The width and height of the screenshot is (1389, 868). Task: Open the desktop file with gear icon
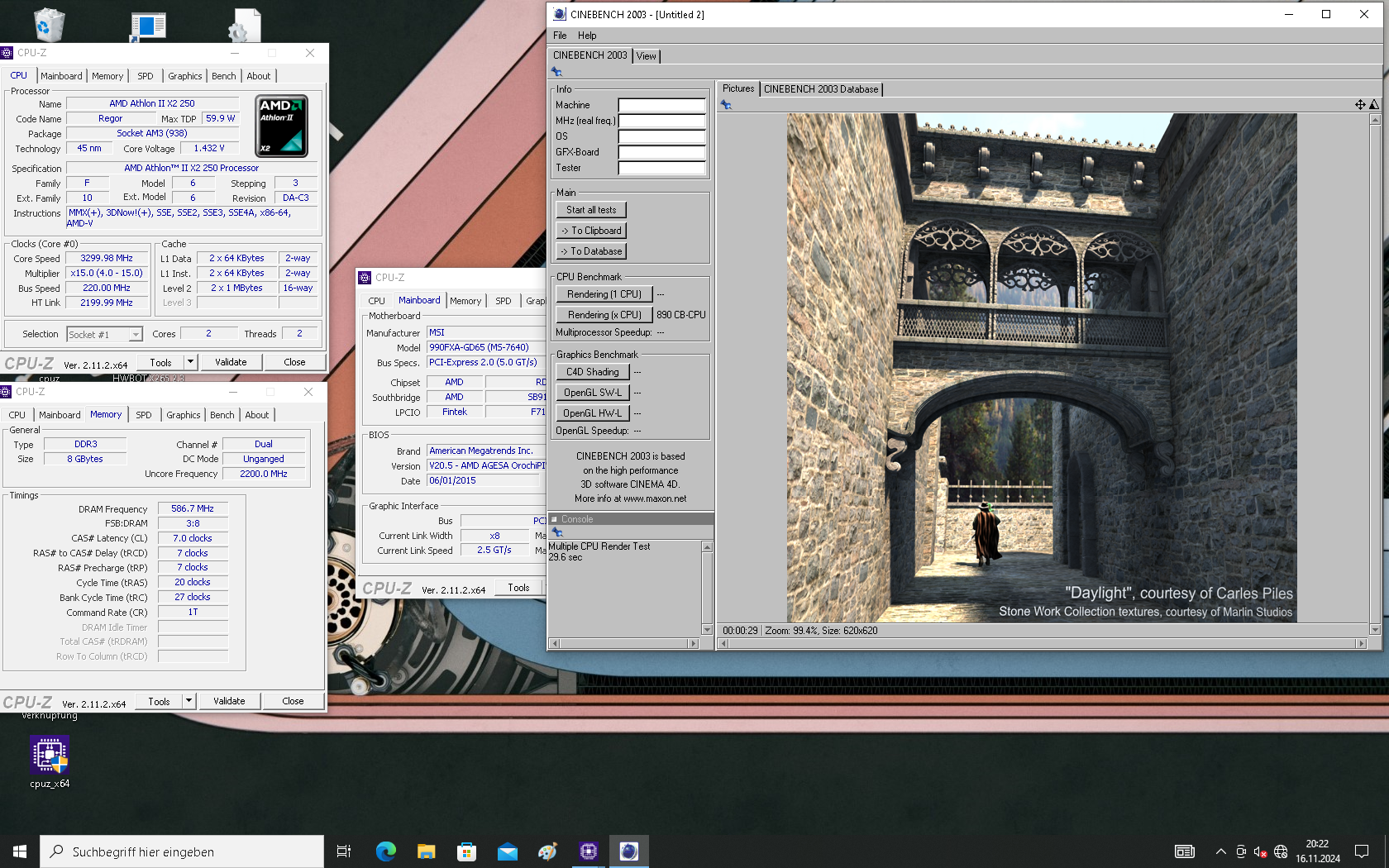(x=245, y=25)
